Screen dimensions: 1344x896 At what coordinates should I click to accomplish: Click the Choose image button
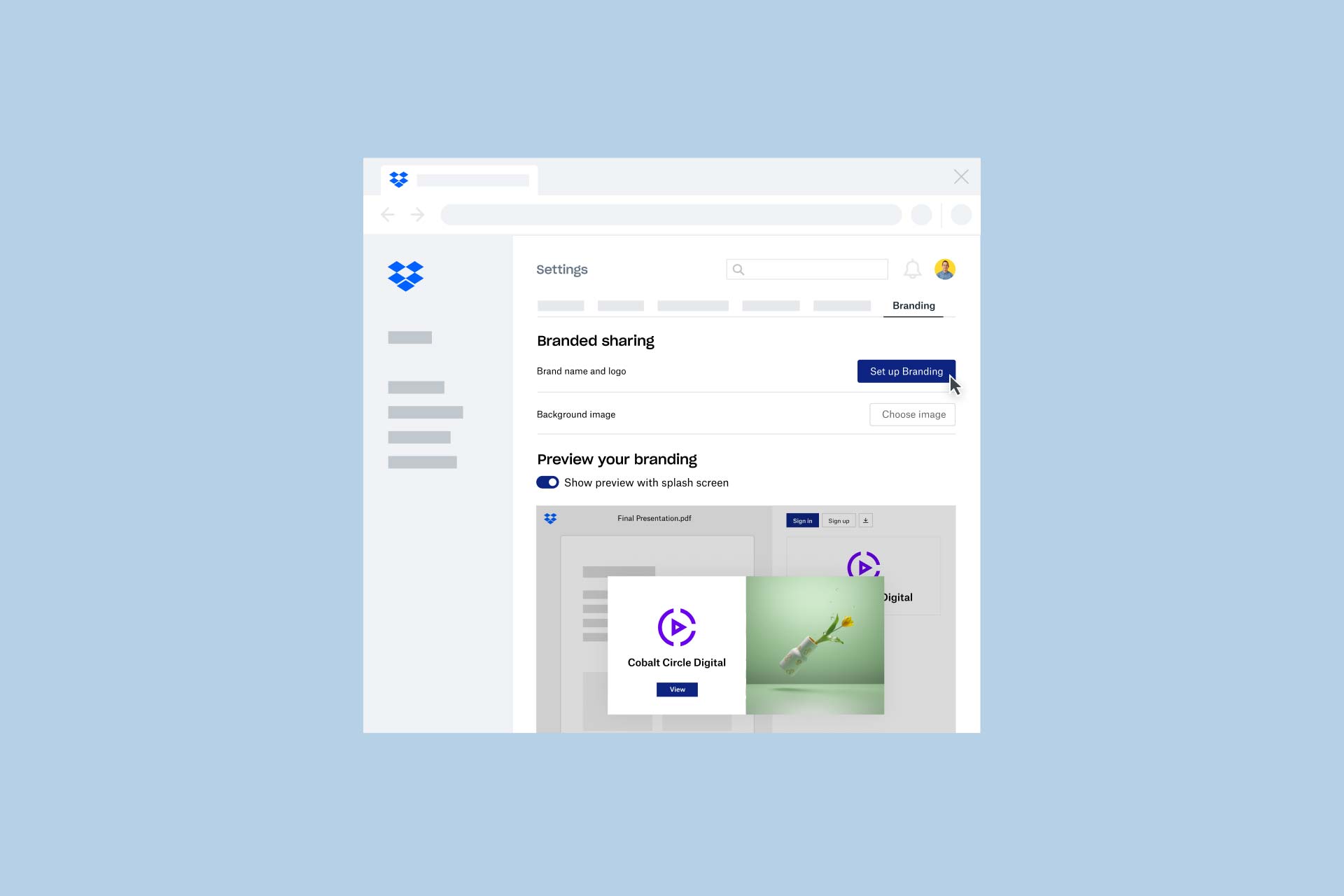[x=912, y=414]
